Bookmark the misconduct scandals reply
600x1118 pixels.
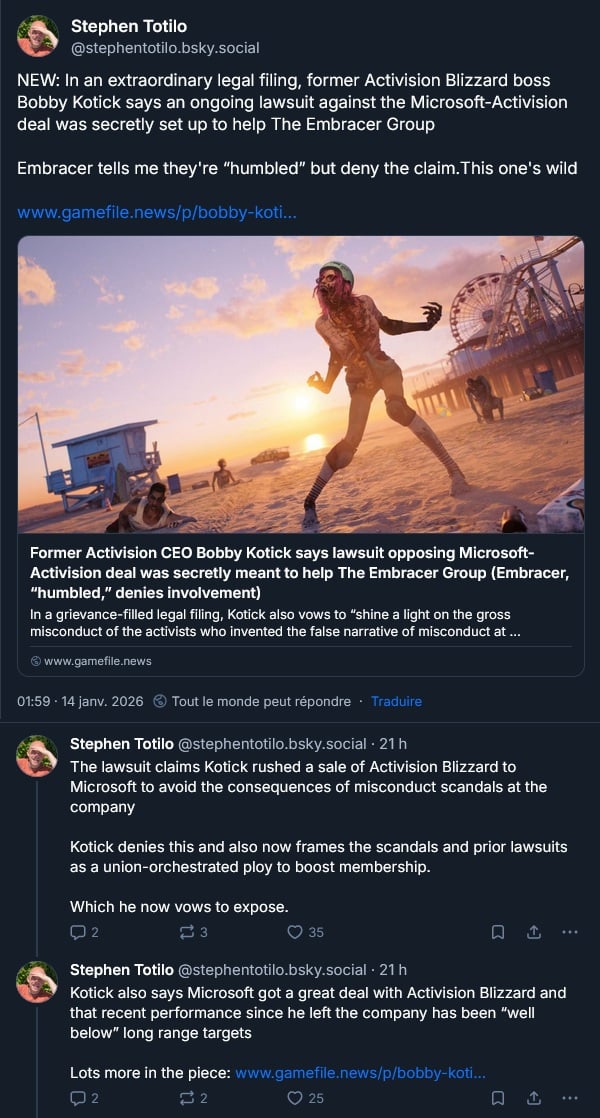pyautogui.click(x=498, y=932)
